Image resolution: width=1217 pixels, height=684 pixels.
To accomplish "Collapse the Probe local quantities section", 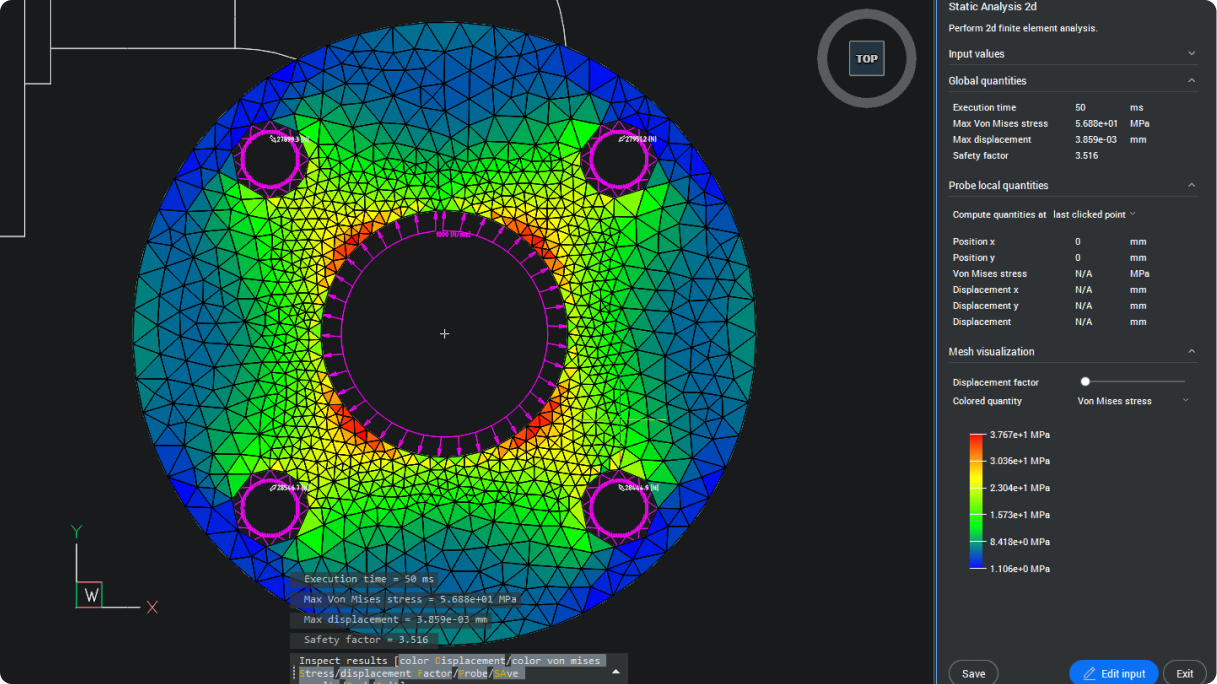I will [x=1191, y=185].
